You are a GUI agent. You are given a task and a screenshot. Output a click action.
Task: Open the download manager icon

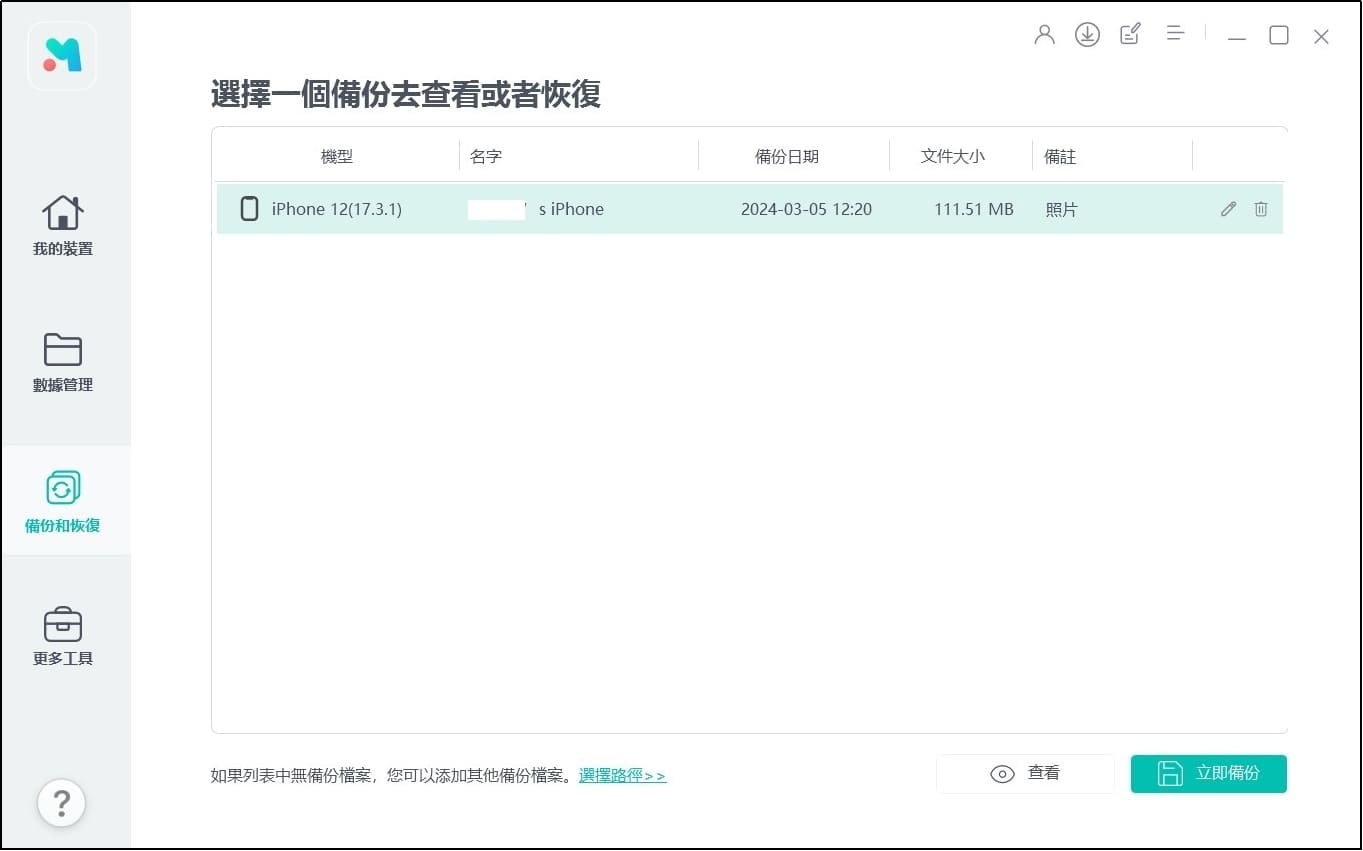1087,35
